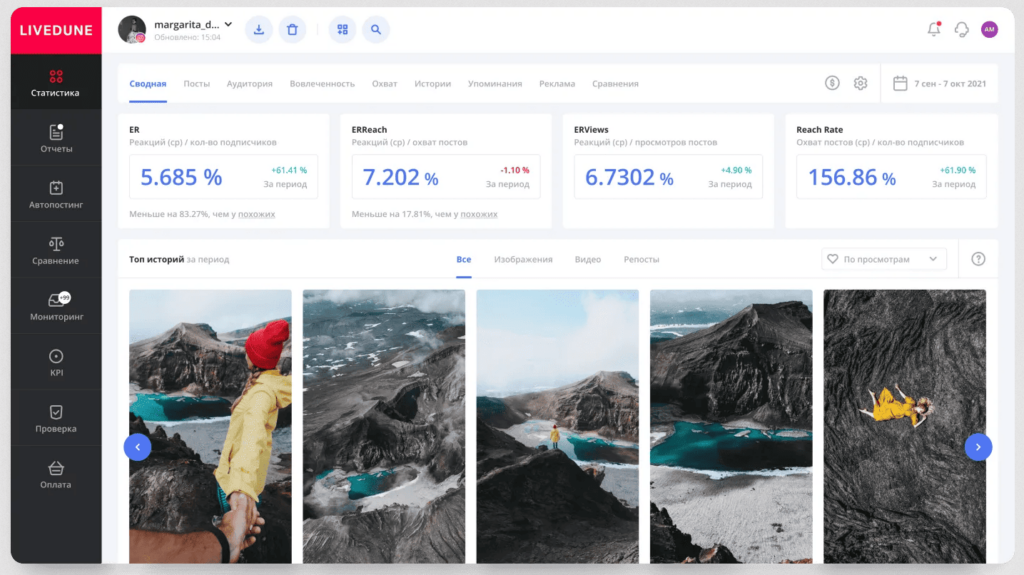This screenshot has height=575, width=1024.
Task: Click the download icon in the top toolbar
Action: click(x=259, y=30)
